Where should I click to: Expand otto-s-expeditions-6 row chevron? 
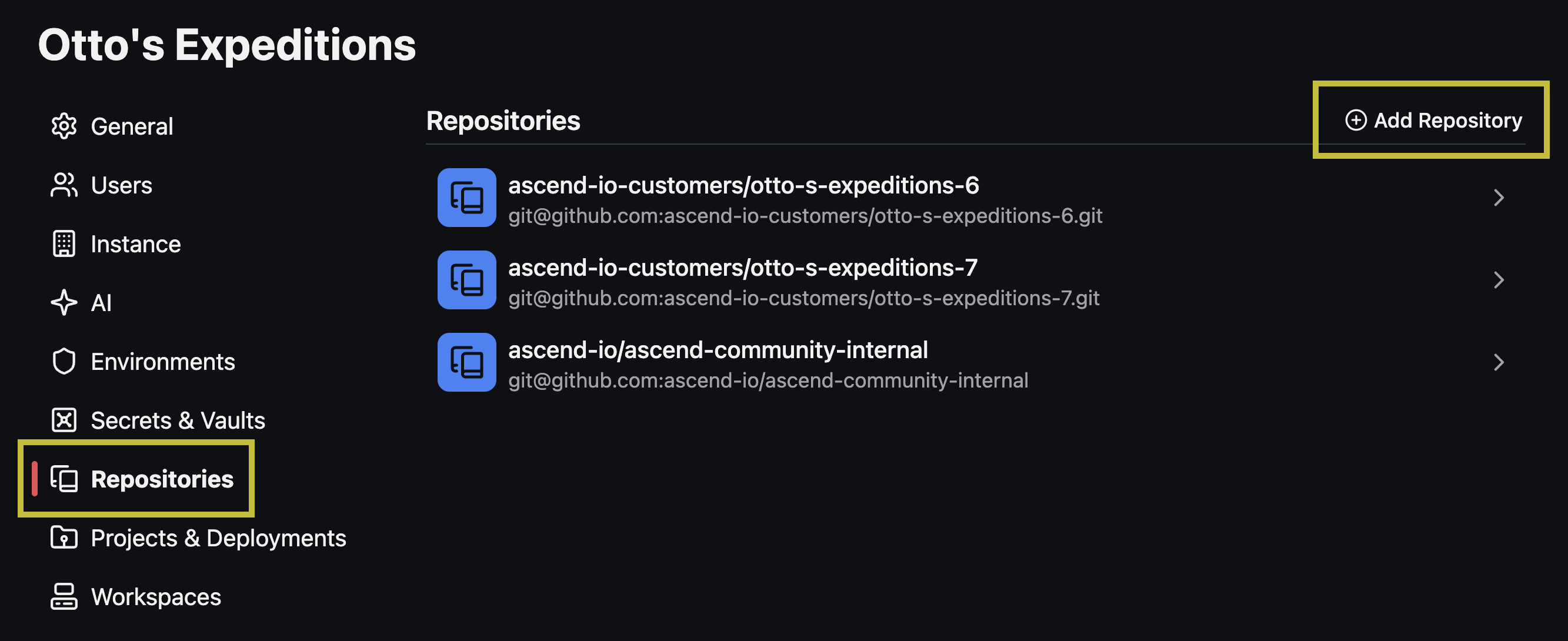coord(1499,198)
